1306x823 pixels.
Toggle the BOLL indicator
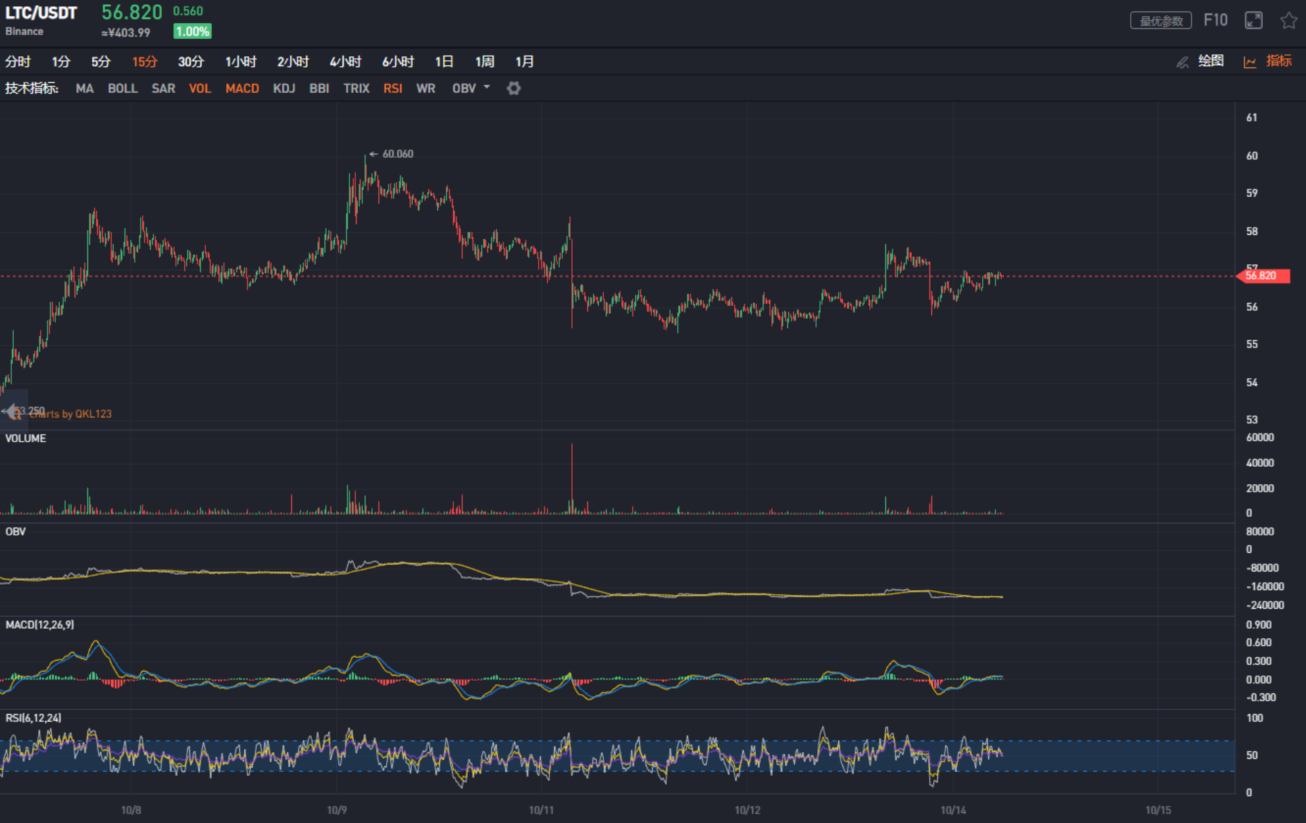(123, 88)
